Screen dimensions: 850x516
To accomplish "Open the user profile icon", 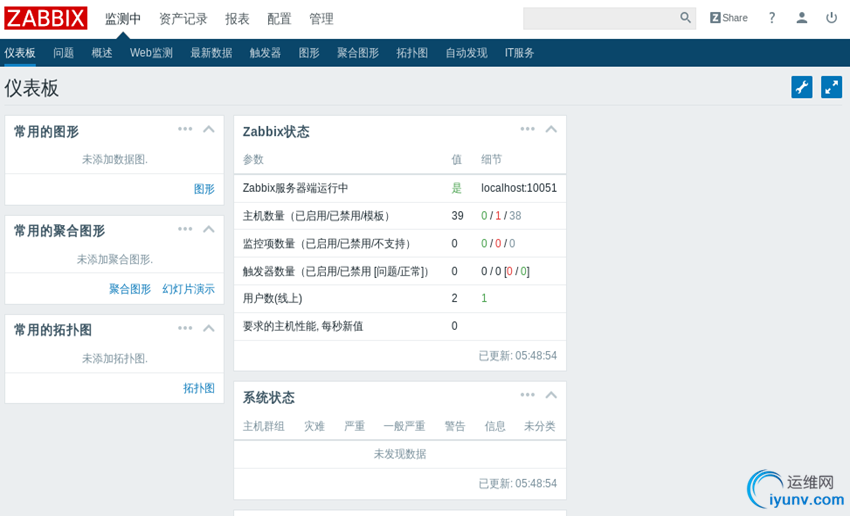I will [x=802, y=18].
